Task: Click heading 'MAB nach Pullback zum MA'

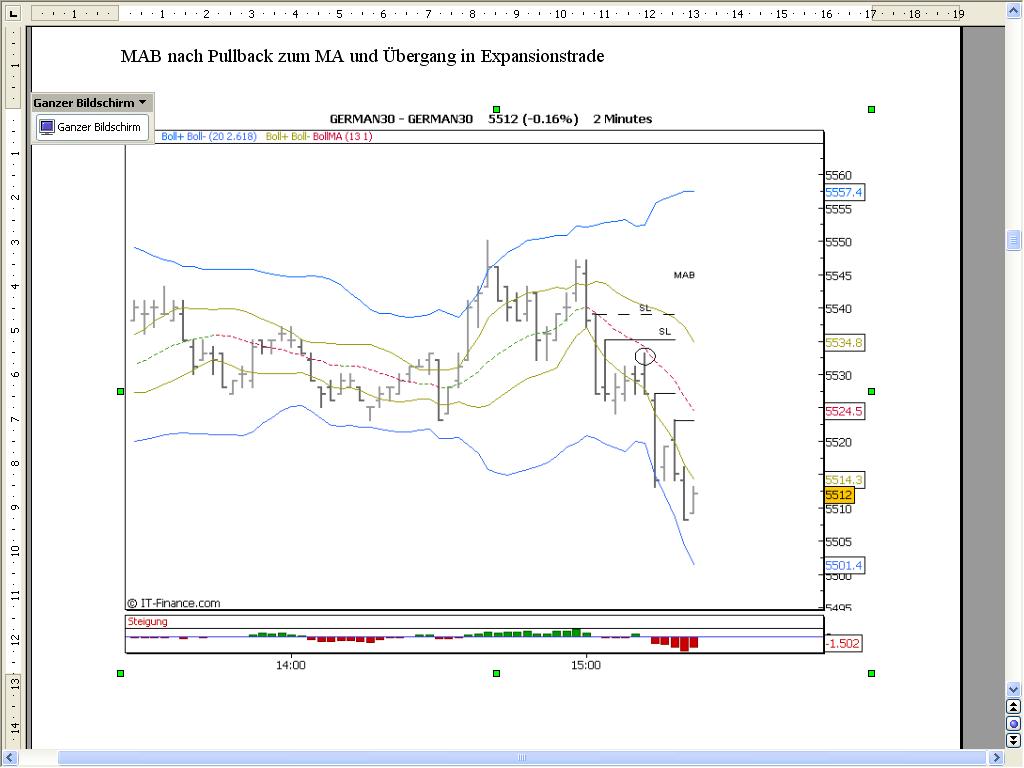Action: coord(232,56)
